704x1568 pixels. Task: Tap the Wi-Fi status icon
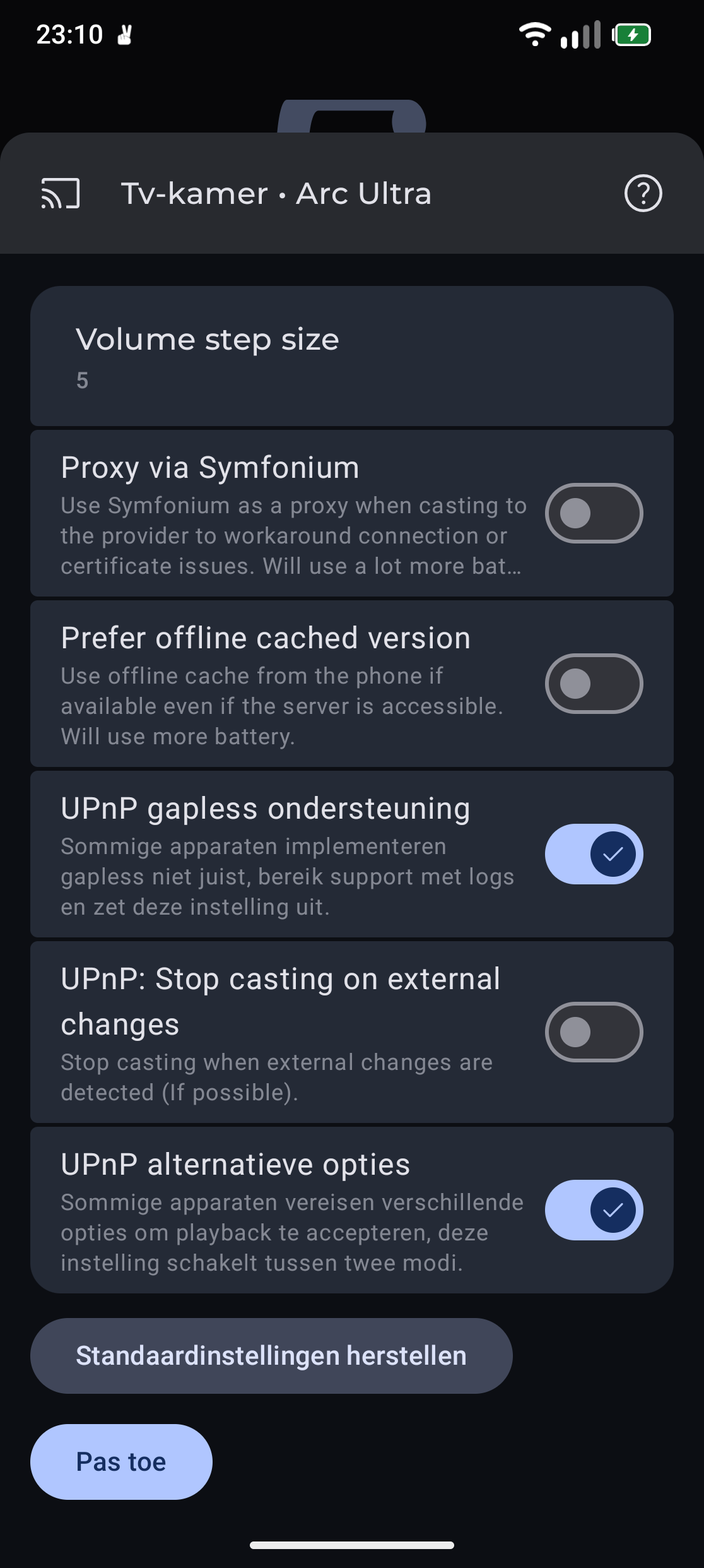tap(534, 34)
